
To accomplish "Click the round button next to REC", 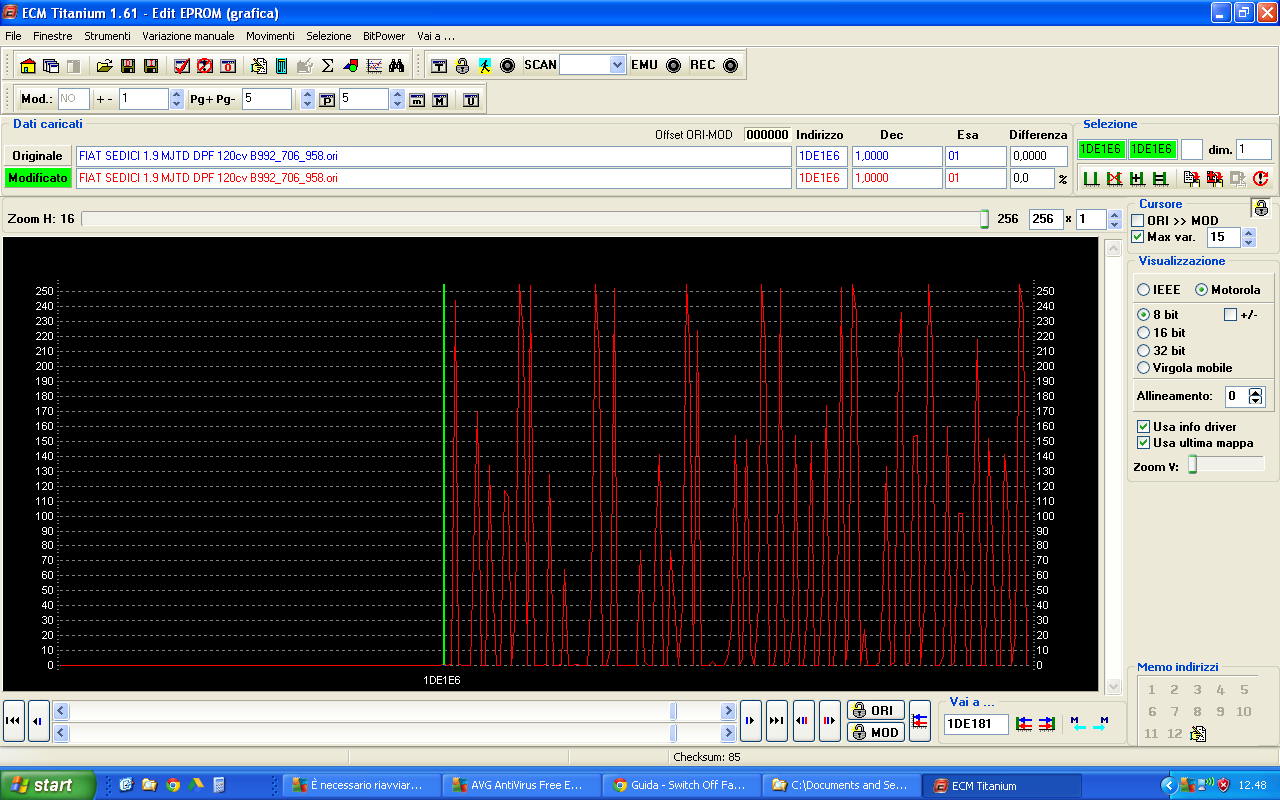I will pos(730,65).
